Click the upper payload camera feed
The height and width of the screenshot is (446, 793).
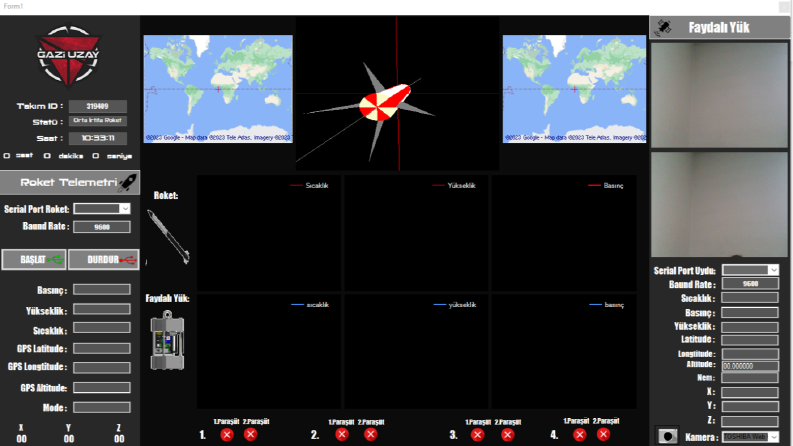720,95
